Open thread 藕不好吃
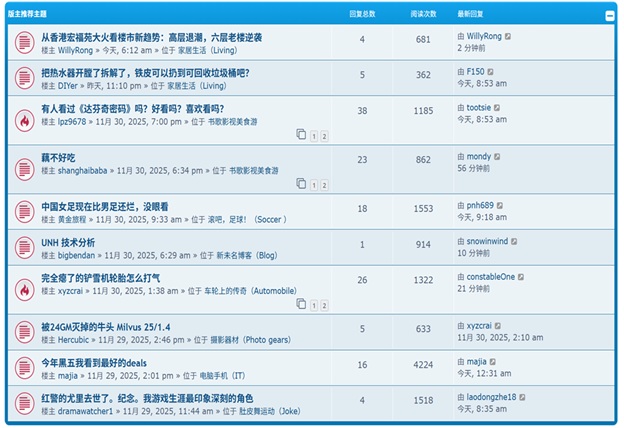The image size is (624, 428). click(58, 158)
